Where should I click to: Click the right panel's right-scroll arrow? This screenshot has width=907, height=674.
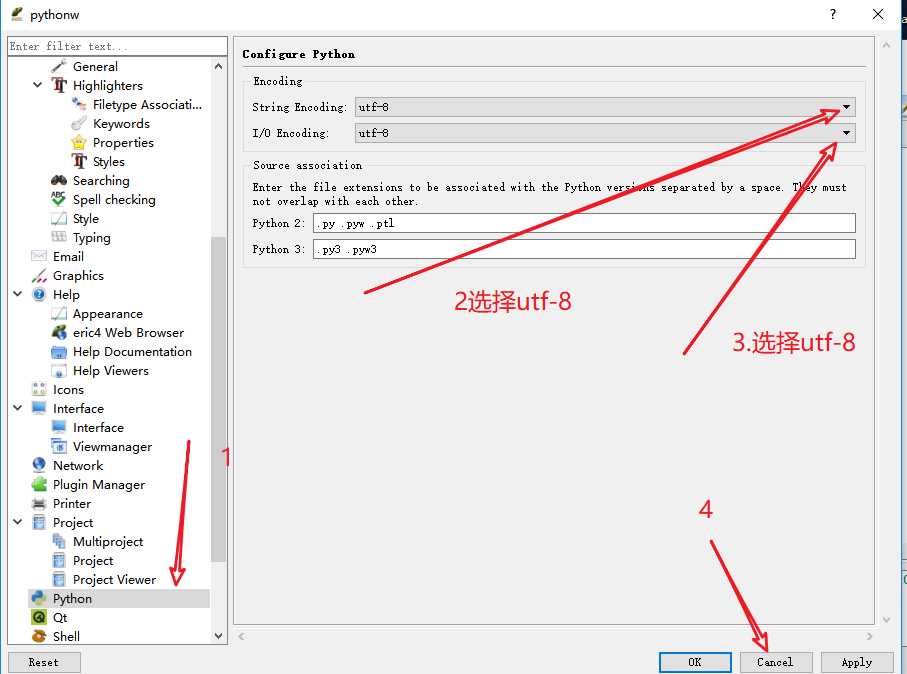(869, 636)
